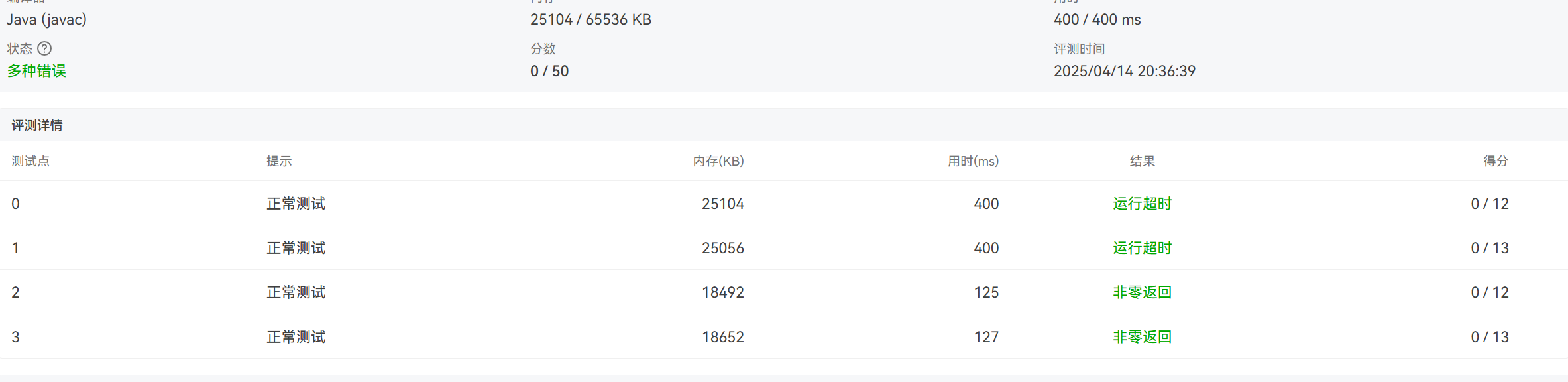1568x382 pixels.
Task: Click the 0 / 13 score in row 3
Action: (1489, 337)
